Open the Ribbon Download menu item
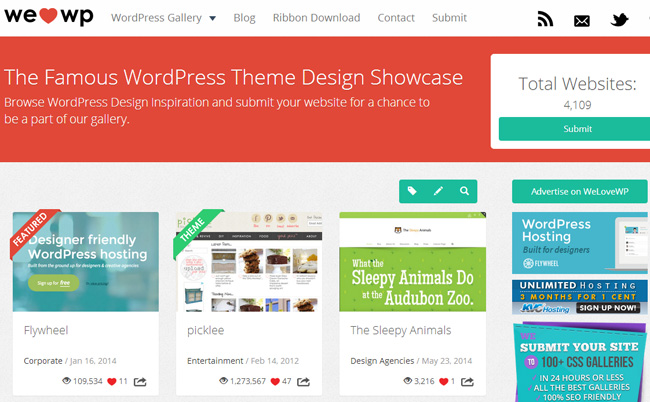 click(x=316, y=18)
